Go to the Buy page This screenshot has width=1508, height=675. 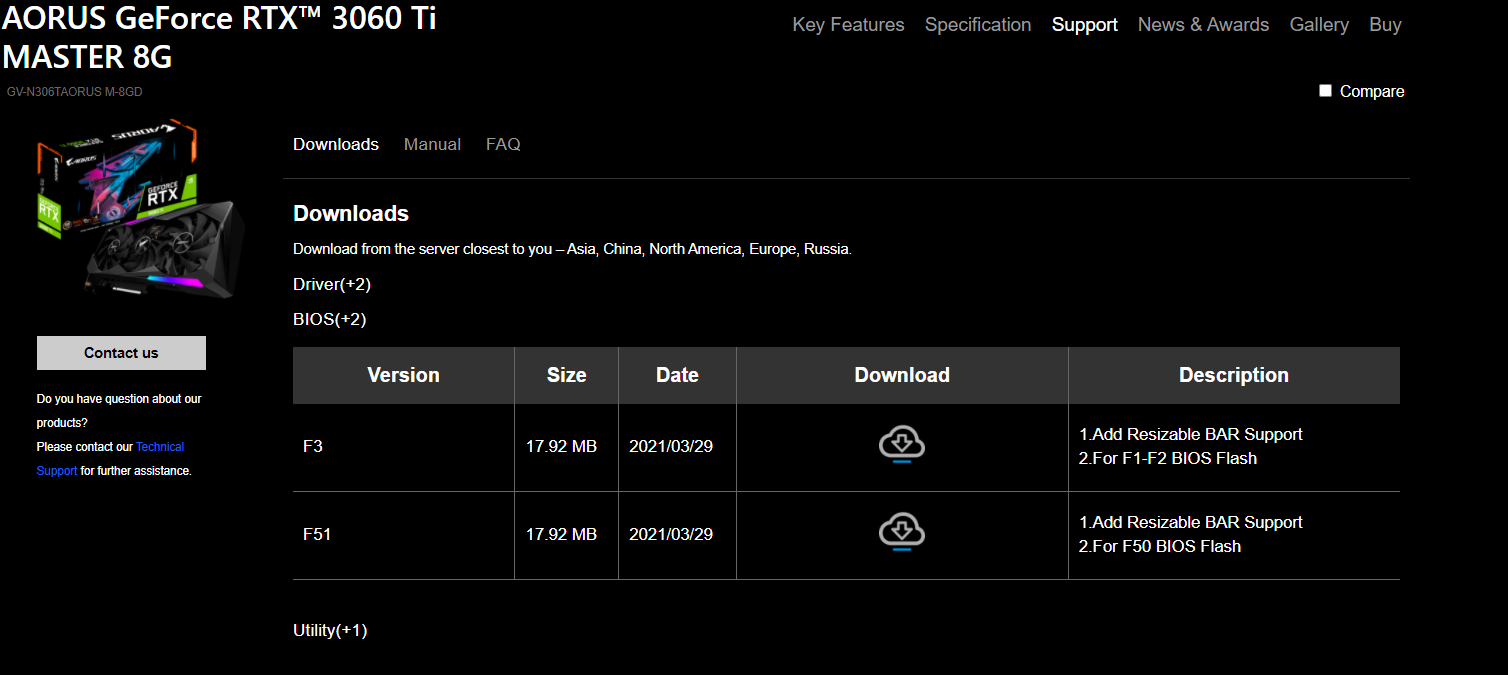pos(1385,25)
